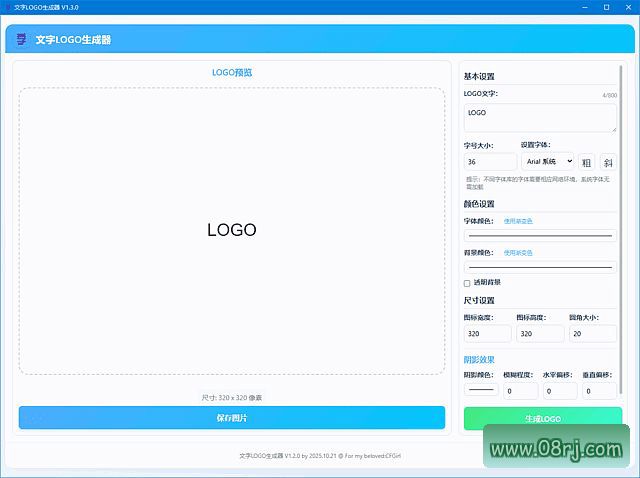Click the 圆角大小 input field

[x=593, y=334]
